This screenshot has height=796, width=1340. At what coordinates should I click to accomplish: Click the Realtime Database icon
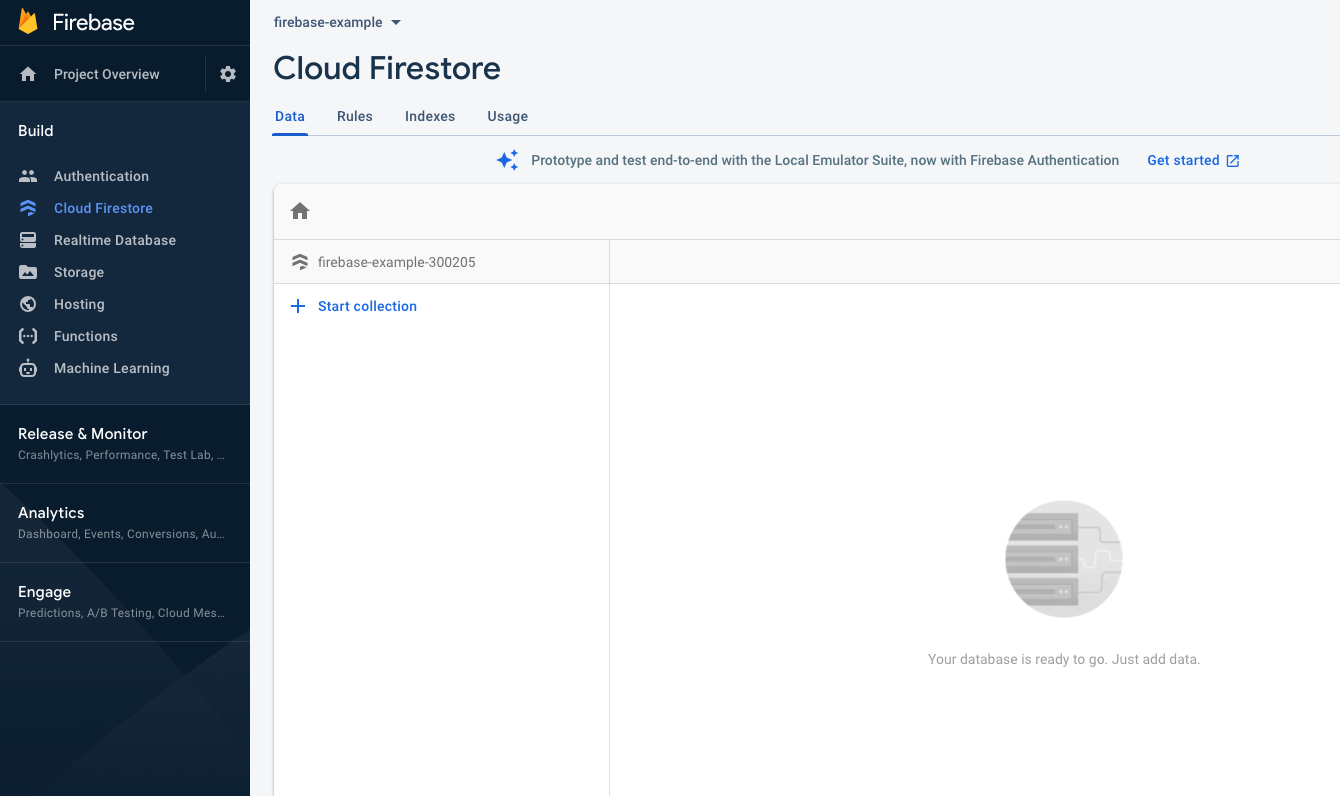pos(28,240)
